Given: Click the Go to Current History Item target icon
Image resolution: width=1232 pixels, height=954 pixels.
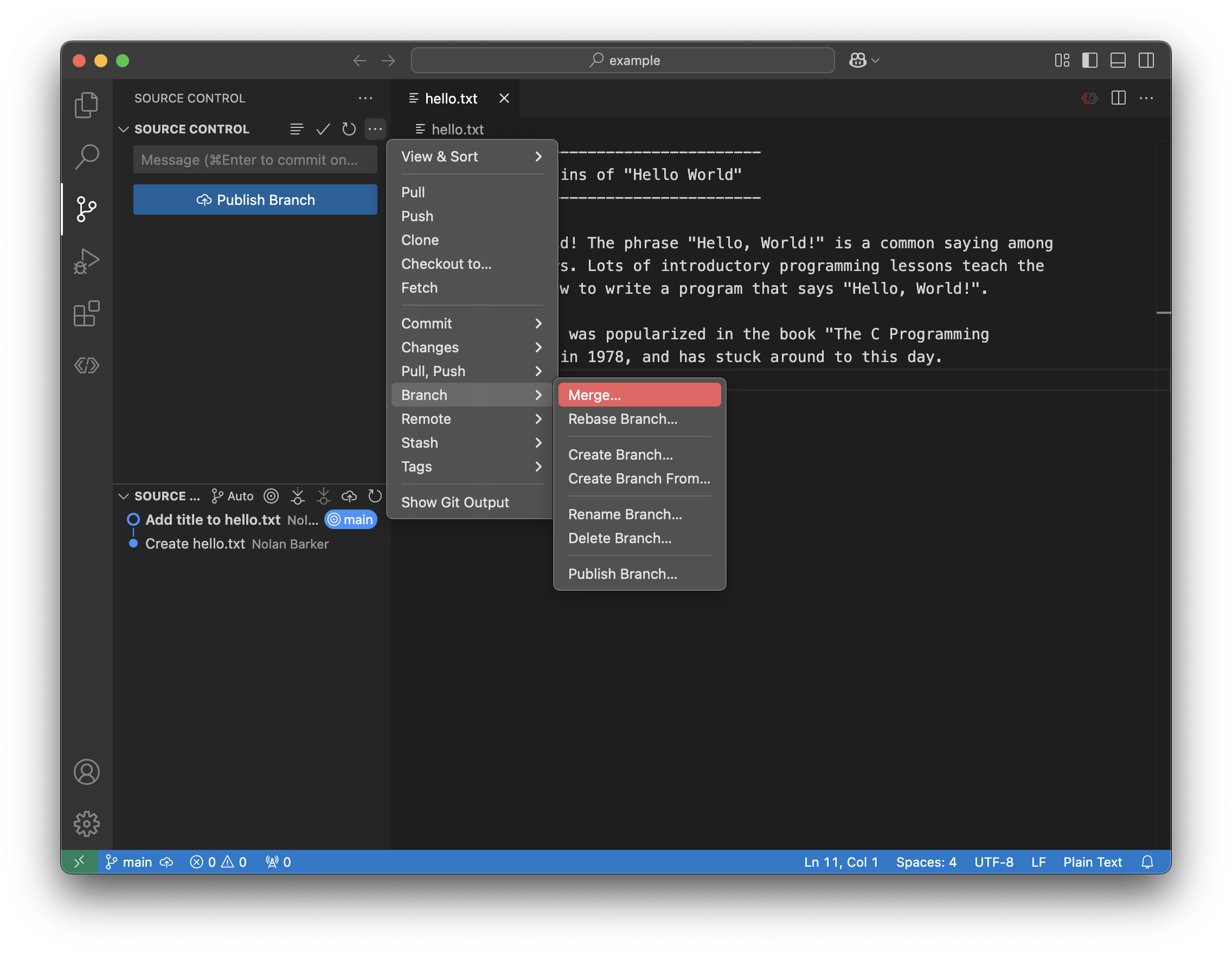Looking at the screenshot, I should 271,495.
